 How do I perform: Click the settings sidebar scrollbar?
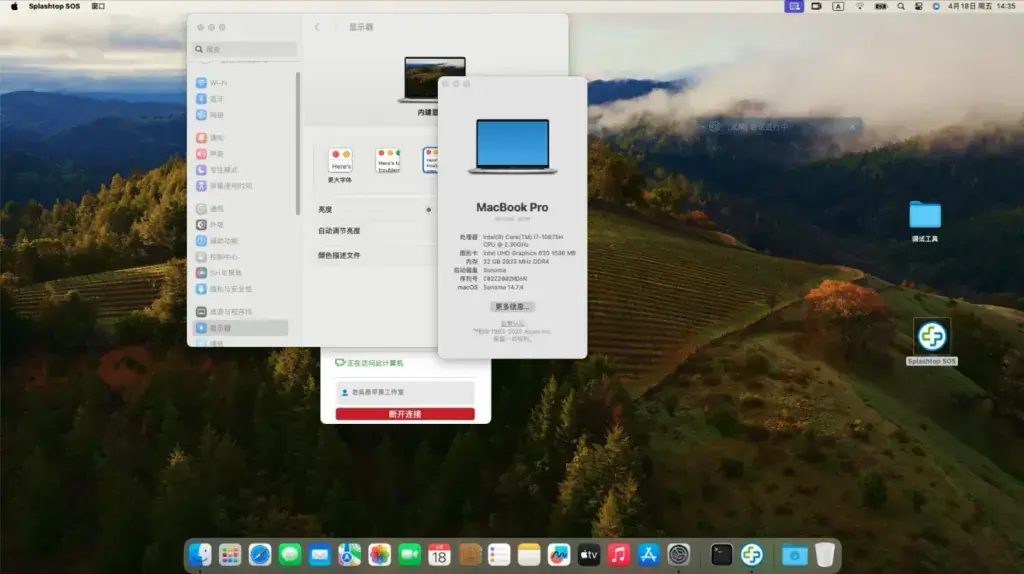(298, 144)
